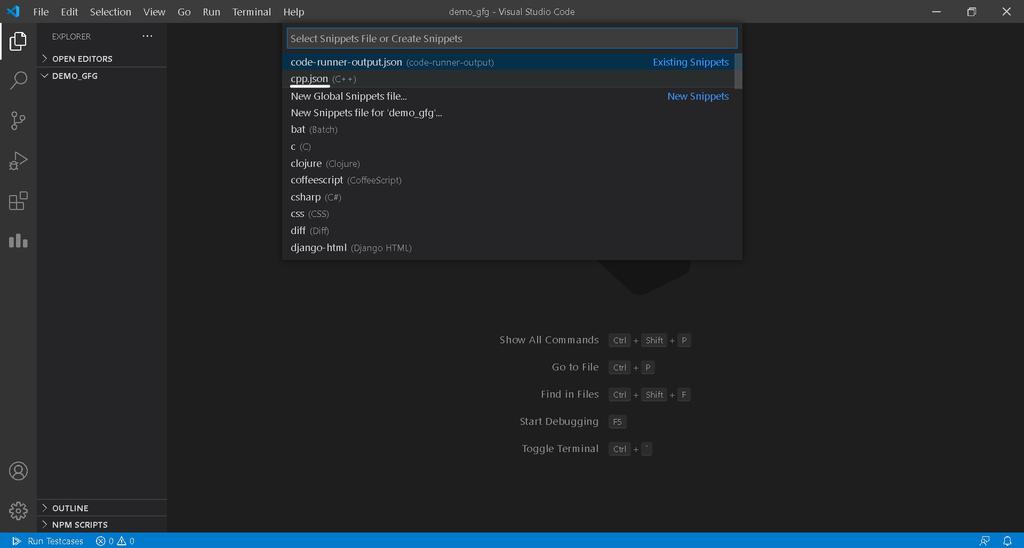Open the View menu

point(154,12)
